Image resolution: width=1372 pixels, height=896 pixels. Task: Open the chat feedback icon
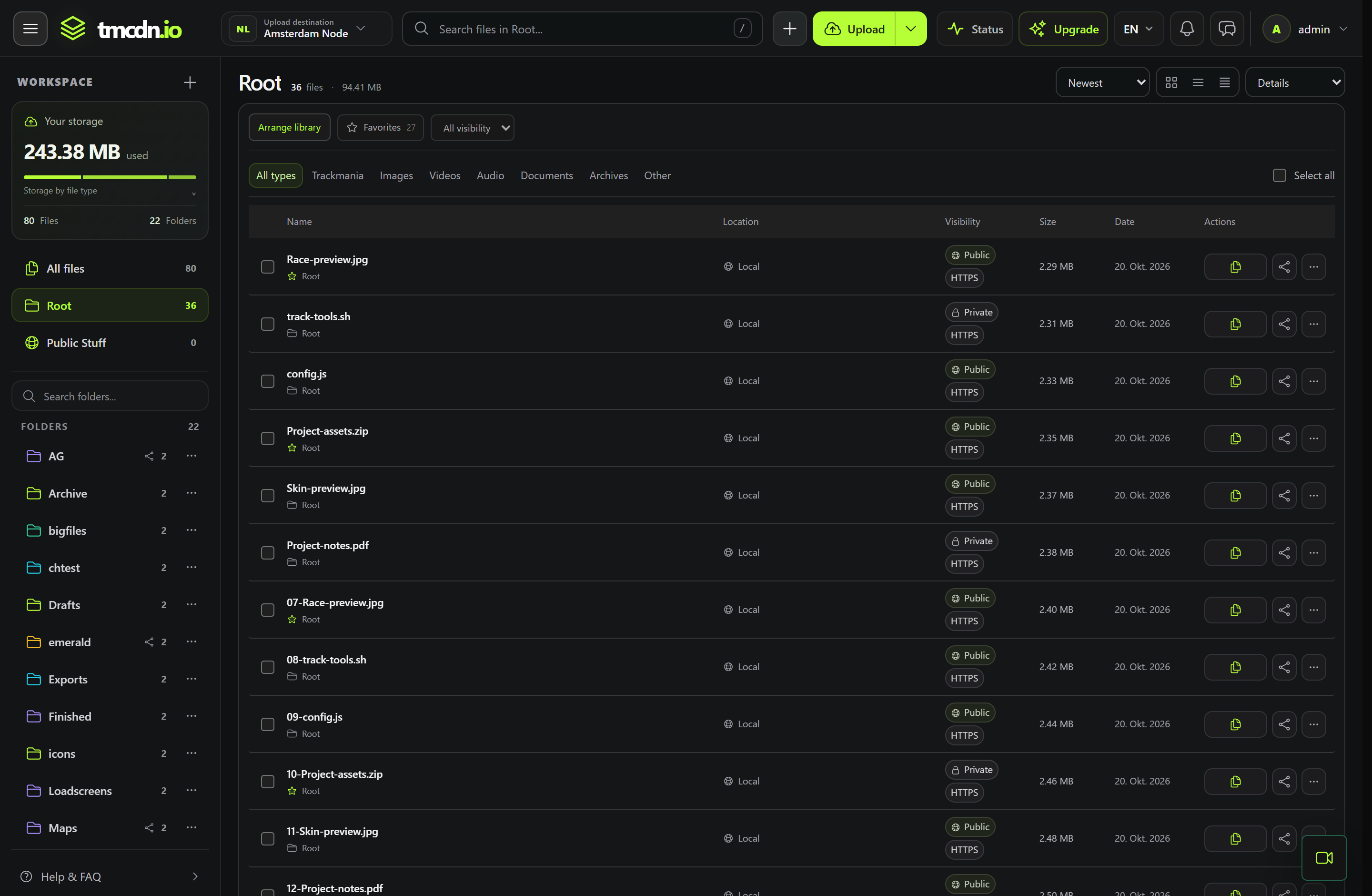click(x=1226, y=29)
